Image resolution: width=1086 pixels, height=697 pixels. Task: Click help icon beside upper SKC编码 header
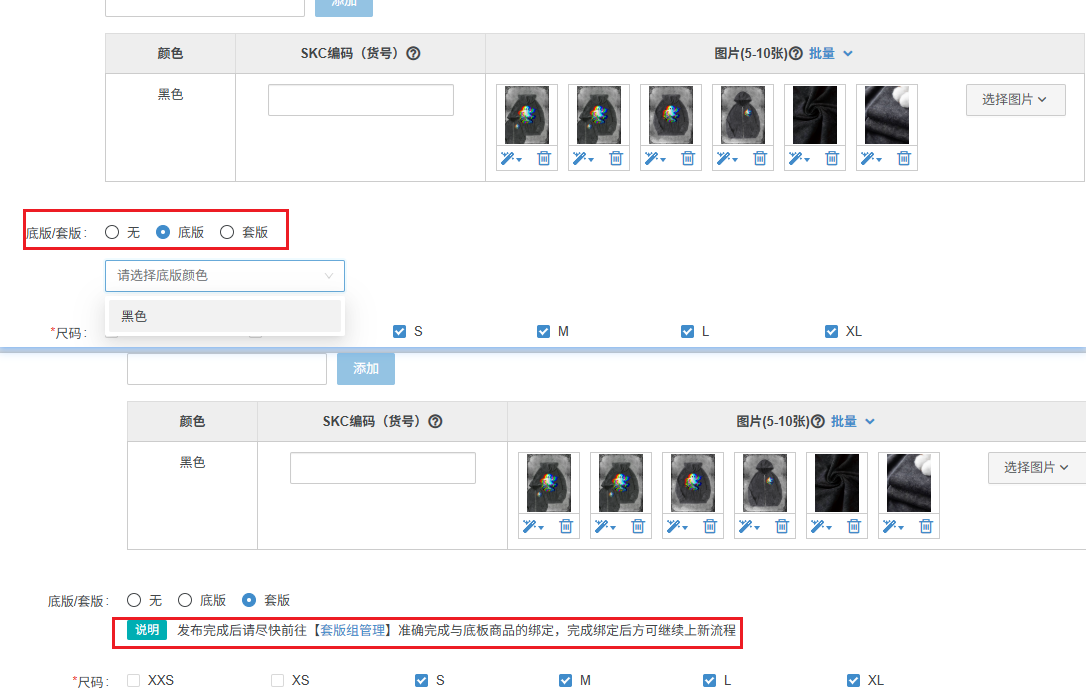(413, 53)
